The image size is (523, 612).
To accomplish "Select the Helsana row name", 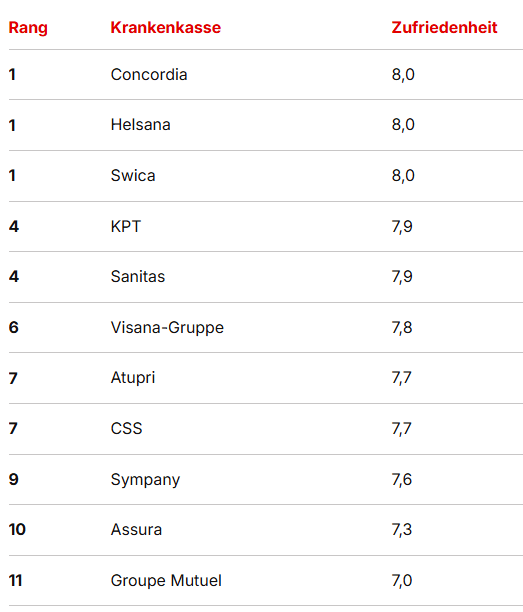I will tap(141, 125).
